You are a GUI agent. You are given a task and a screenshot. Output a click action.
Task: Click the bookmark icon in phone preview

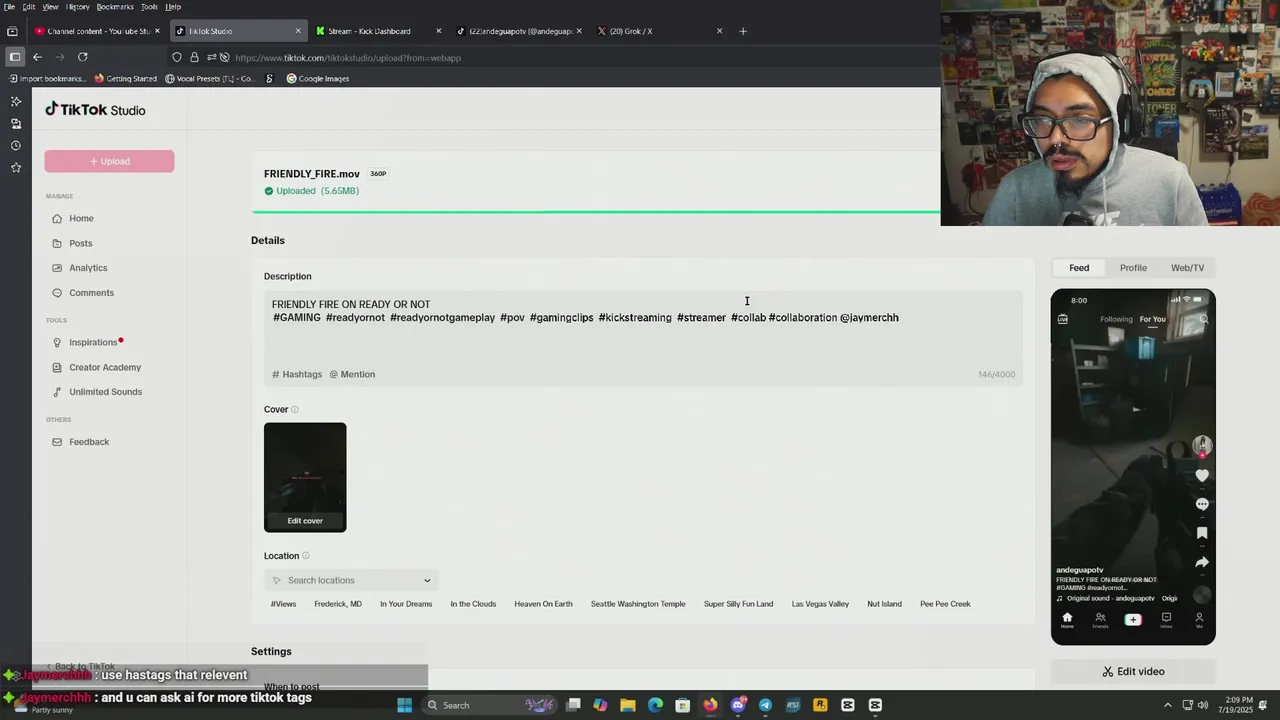(1202, 533)
